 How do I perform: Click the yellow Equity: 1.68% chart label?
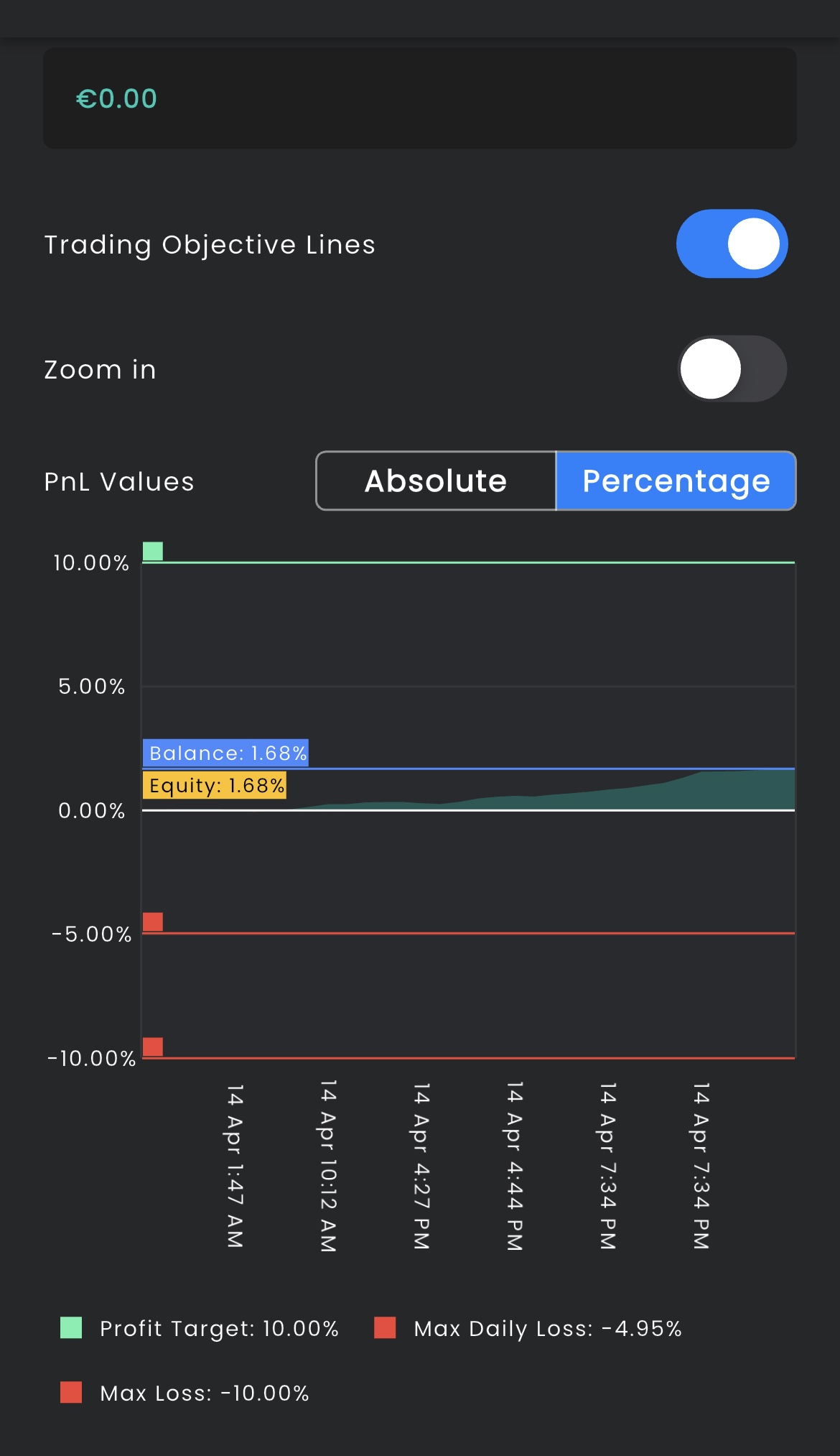(x=215, y=785)
